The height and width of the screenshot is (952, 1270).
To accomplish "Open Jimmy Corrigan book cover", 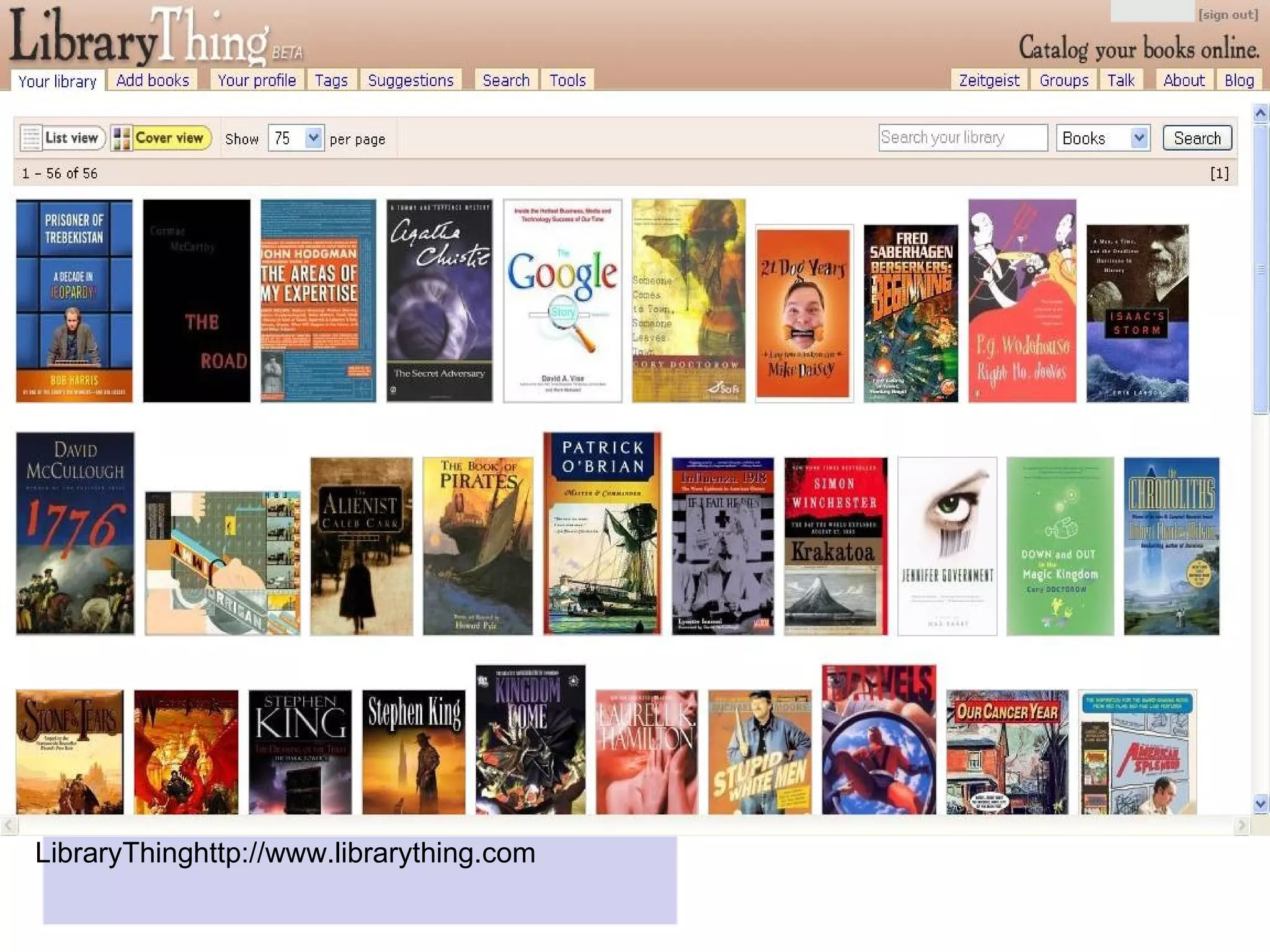I will pos(223,563).
